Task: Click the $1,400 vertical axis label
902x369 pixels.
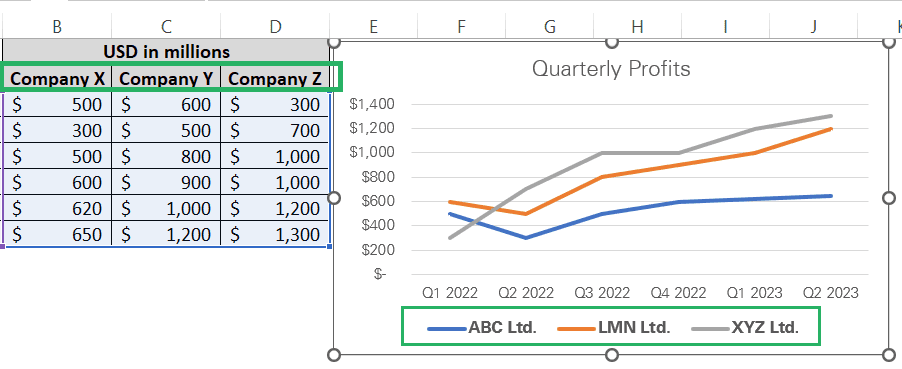Action: (x=372, y=104)
